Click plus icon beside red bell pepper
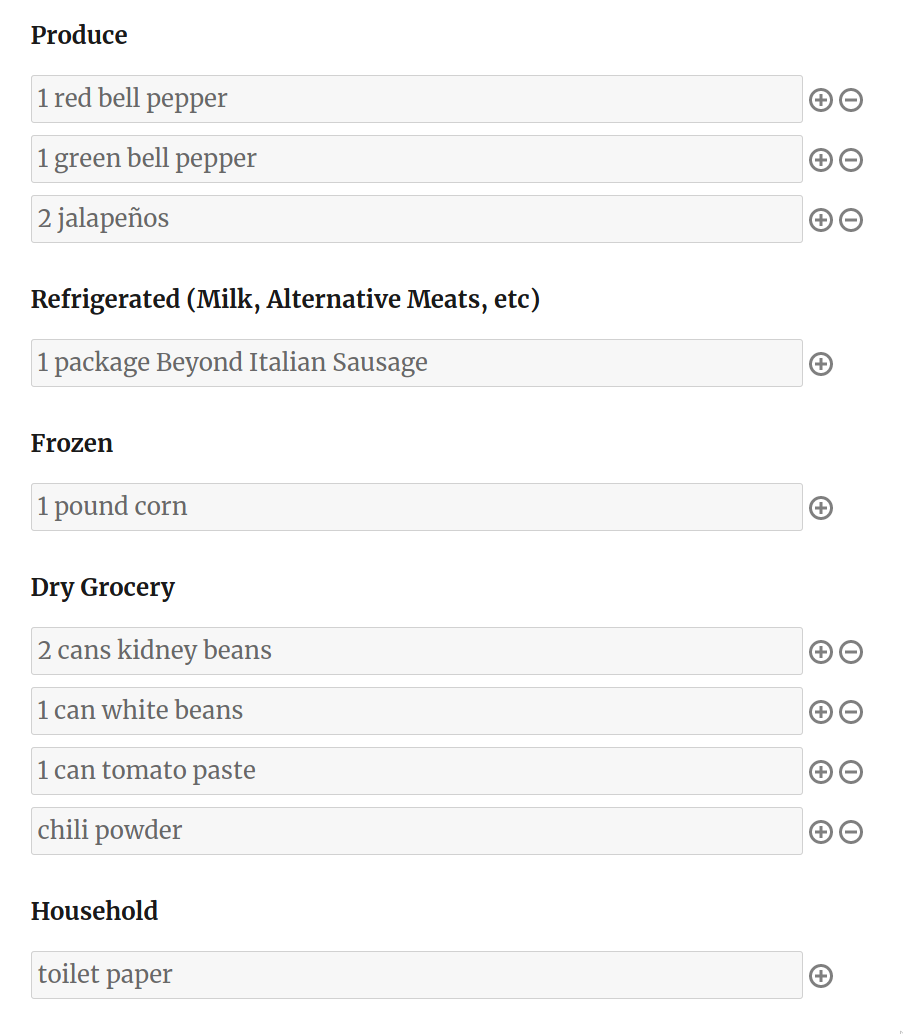Image resolution: width=903 pixels, height=1034 pixels. tap(820, 100)
